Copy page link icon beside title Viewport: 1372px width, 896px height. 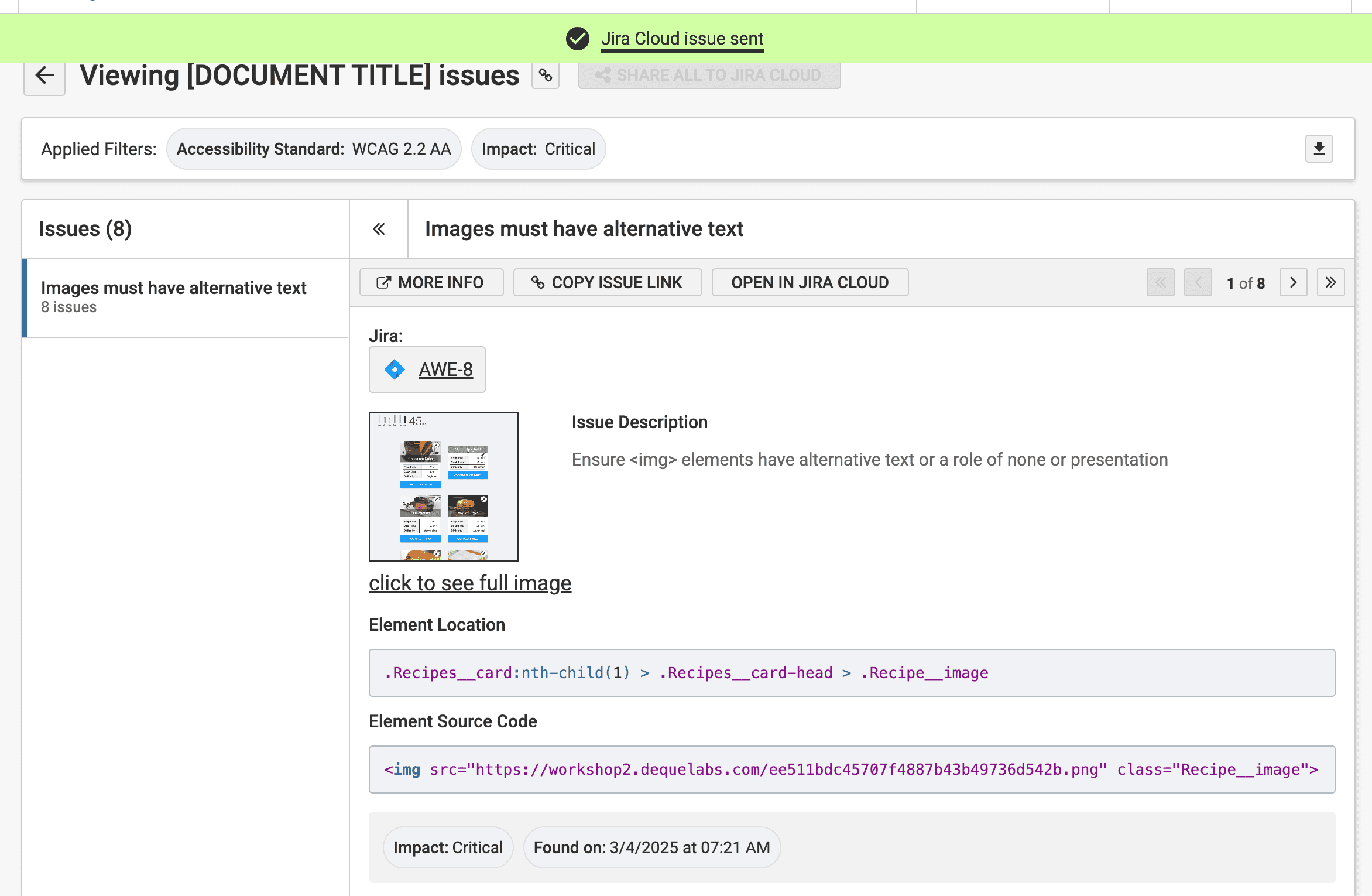546,76
